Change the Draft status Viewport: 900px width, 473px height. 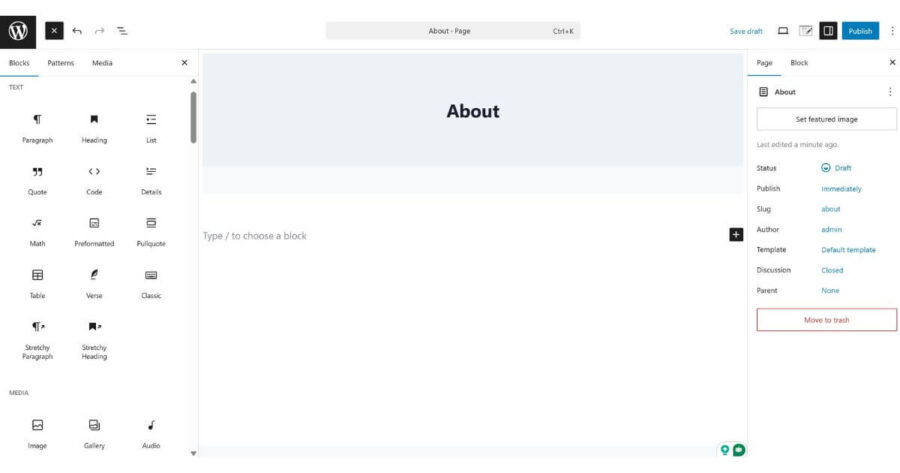pos(836,168)
